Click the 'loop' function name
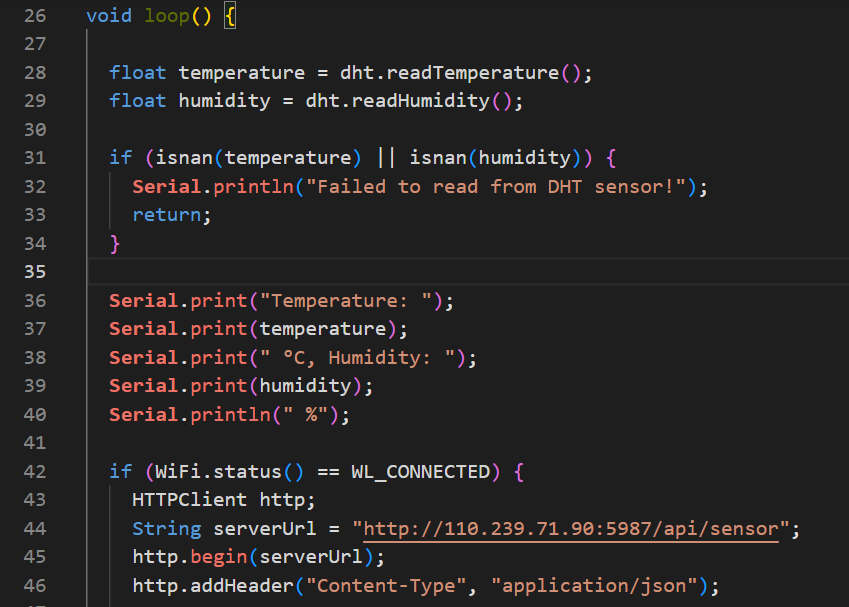Screen dimensions: 849x607 click(167, 16)
